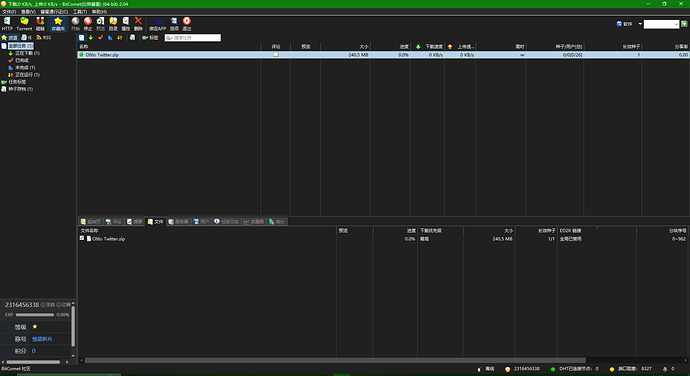Click the EXP progress bar
Image resolution: width=690 pixels, height=376 pixels.
pos(35,315)
